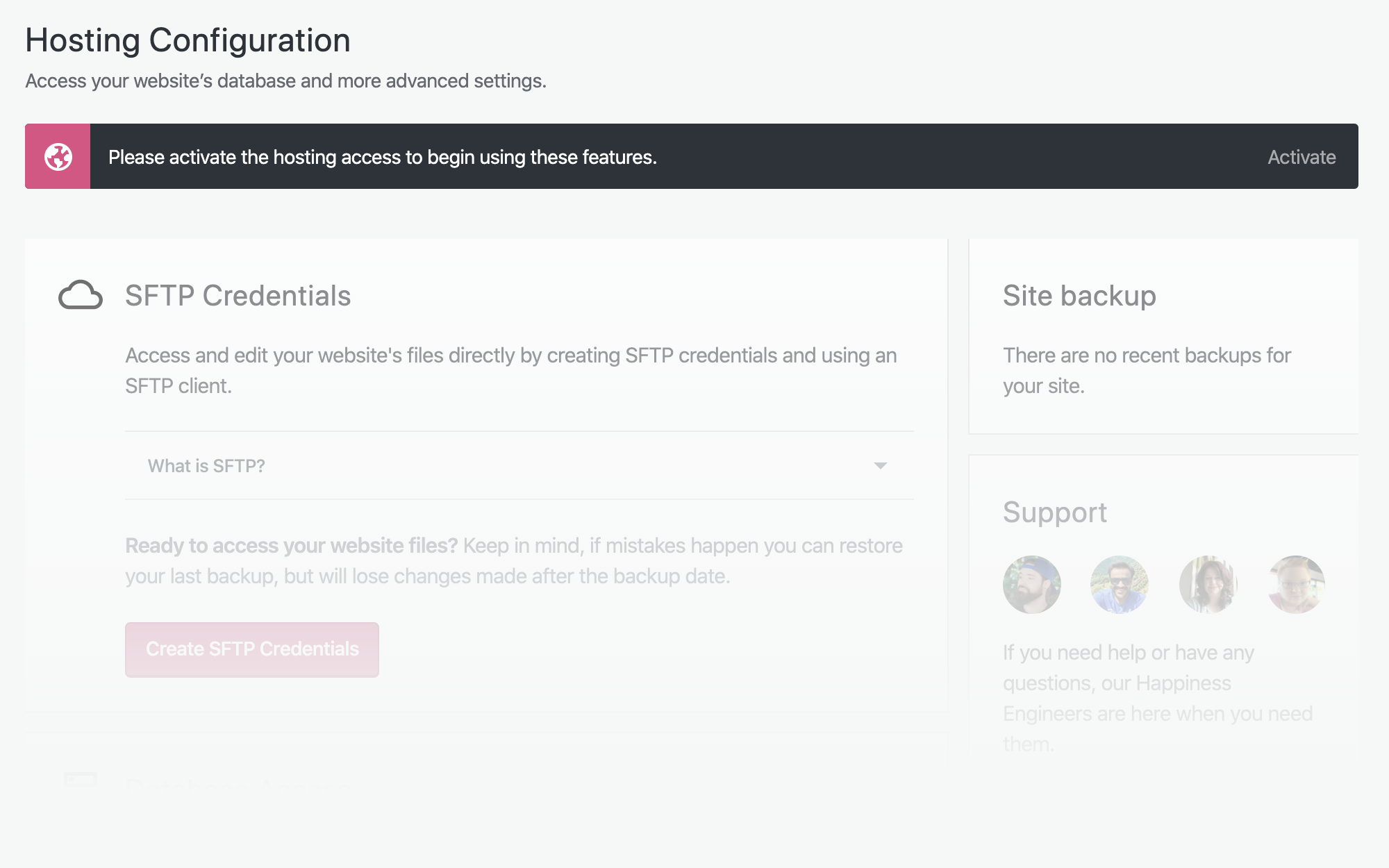Activate hosting access from the banner
The height and width of the screenshot is (868, 1389).
pyautogui.click(x=1301, y=157)
